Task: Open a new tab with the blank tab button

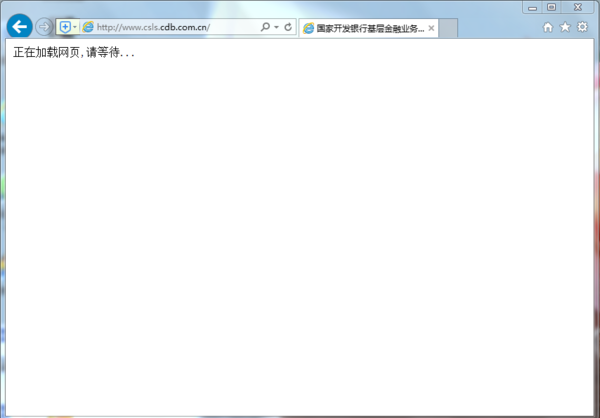Action: [448, 29]
